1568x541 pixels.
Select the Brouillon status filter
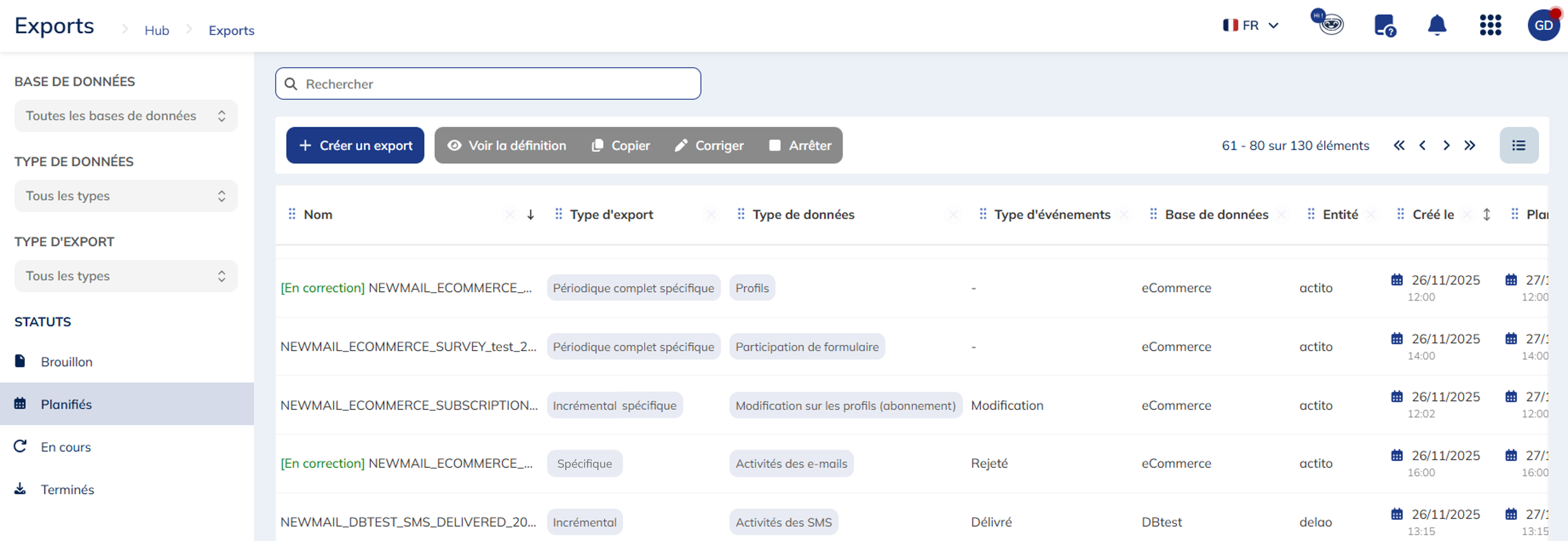pos(66,362)
